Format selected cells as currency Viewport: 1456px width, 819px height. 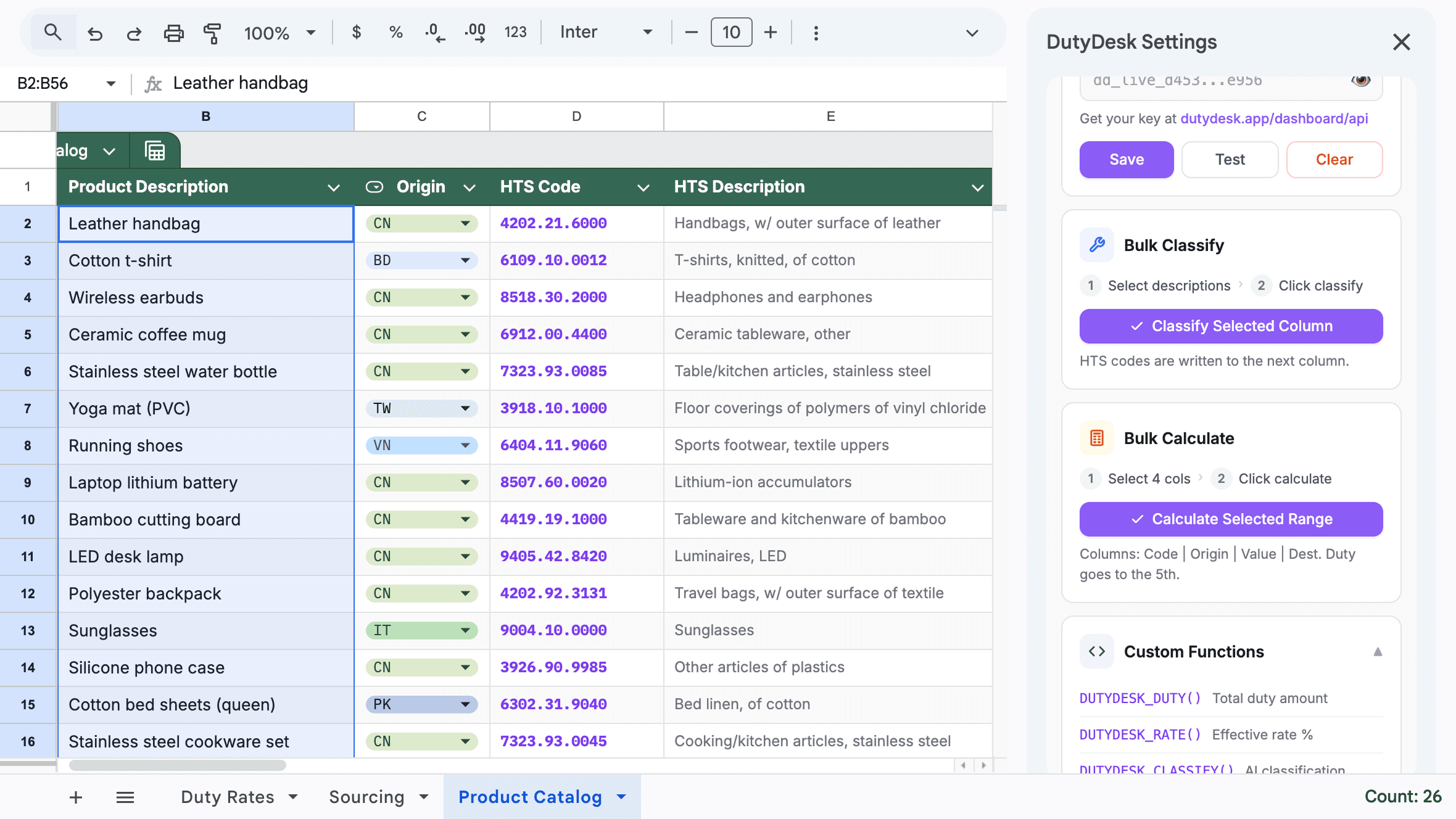(356, 32)
